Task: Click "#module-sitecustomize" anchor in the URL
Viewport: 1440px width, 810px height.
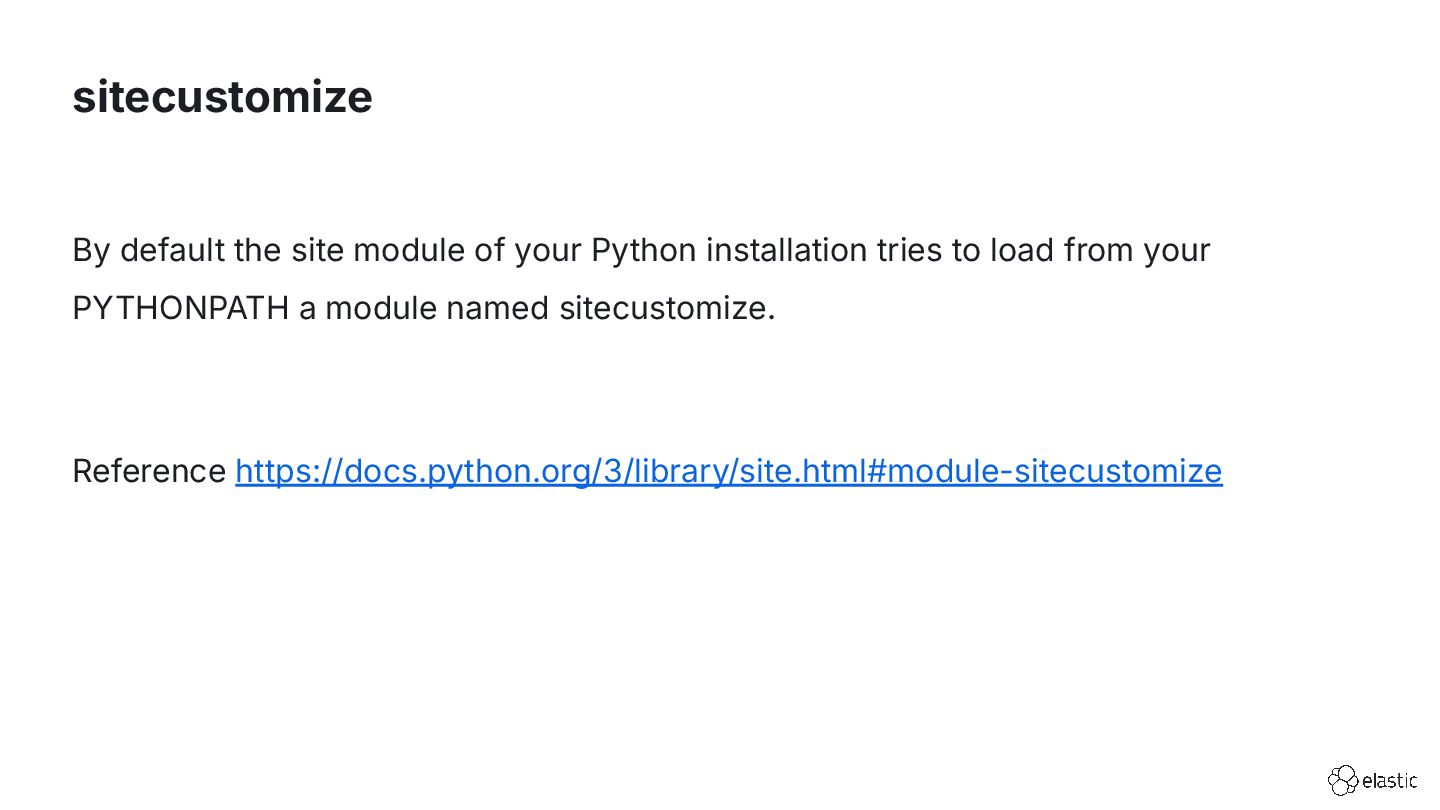Action: coord(1046,471)
